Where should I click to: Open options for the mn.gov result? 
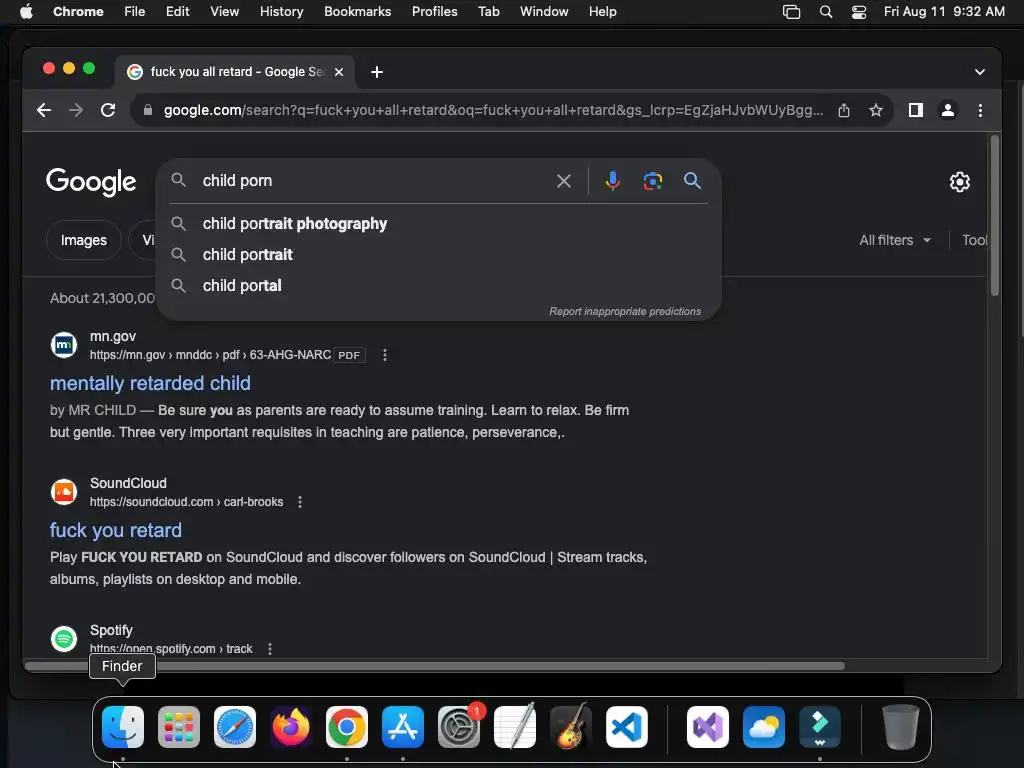(x=385, y=355)
